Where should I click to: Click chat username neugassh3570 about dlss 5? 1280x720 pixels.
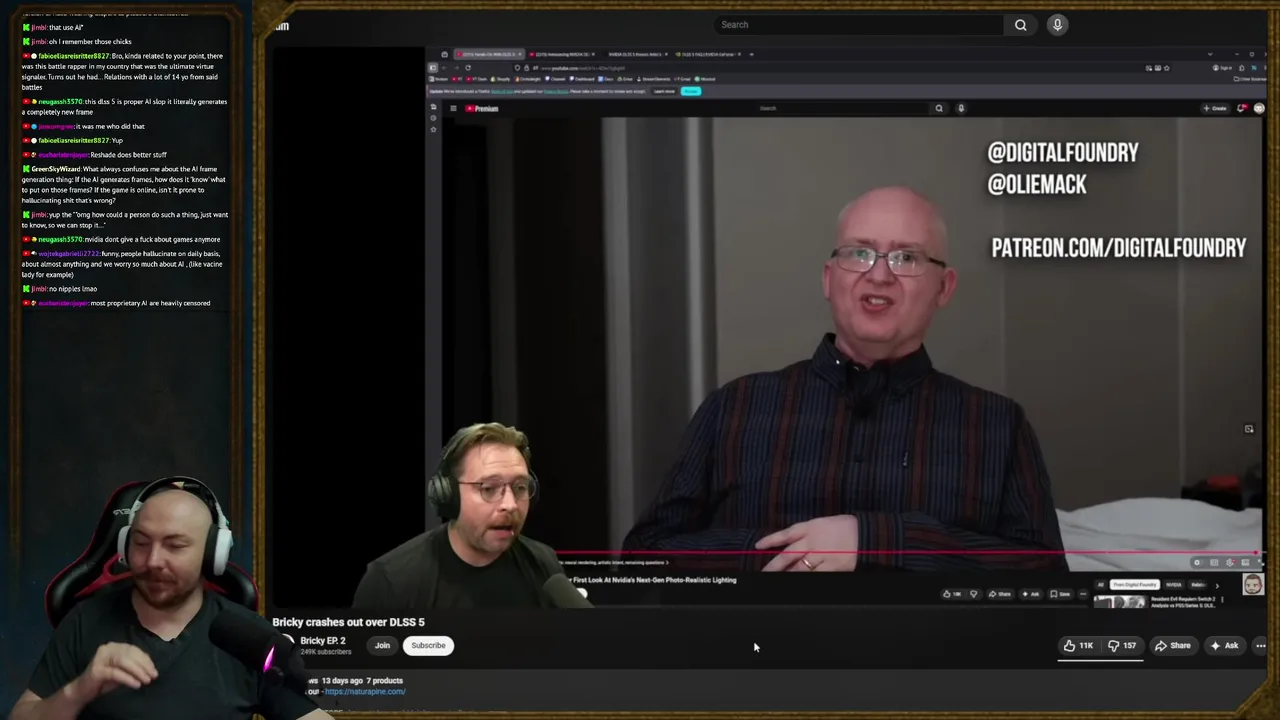coord(60,101)
